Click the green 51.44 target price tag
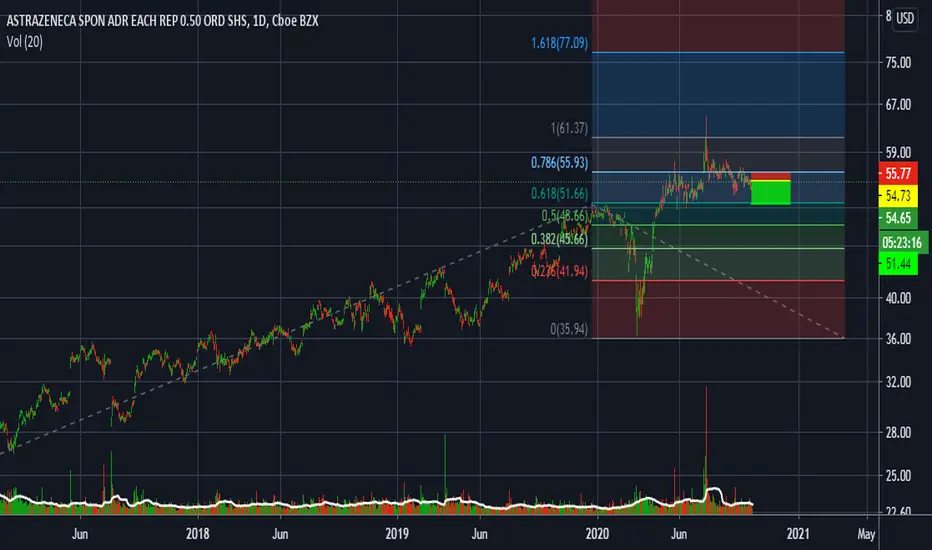Image resolution: width=932 pixels, height=550 pixels. pyautogui.click(x=898, y=263)
